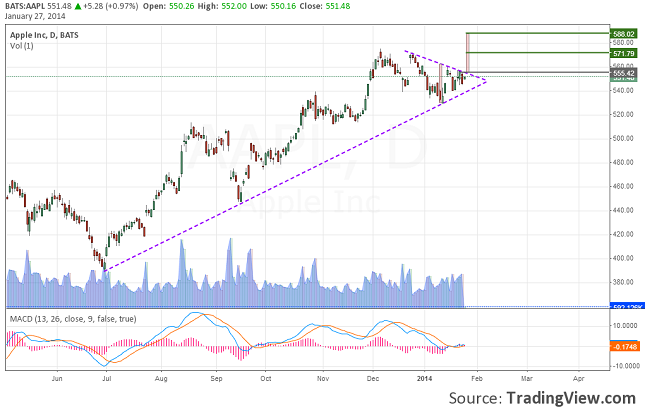Screen dimensions: 645x415
Task: Click the 500.00 price axis label
Action: [x=623, y=139]
